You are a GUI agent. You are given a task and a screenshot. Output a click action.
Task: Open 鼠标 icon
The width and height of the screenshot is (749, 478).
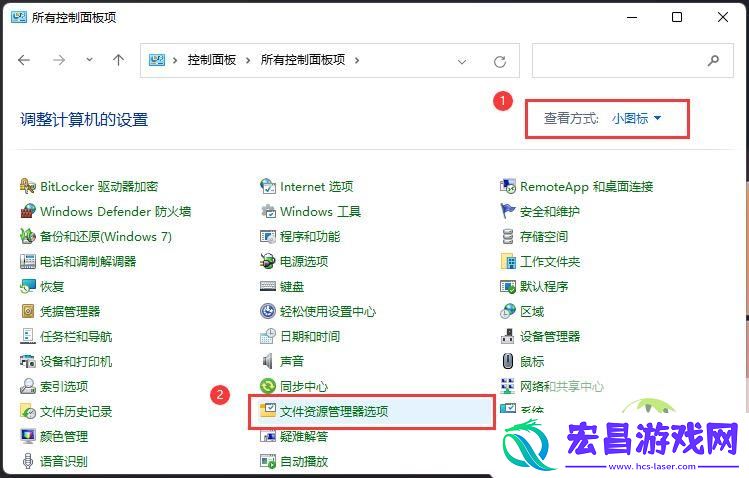(508, 361)
